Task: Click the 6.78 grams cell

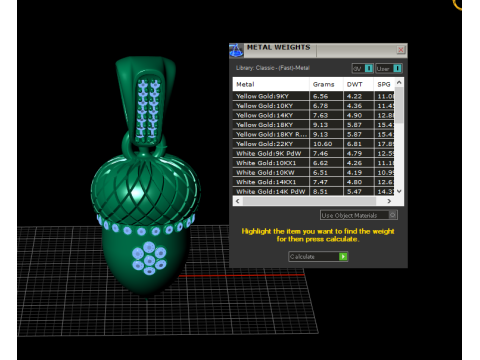Action: (326, 106)
